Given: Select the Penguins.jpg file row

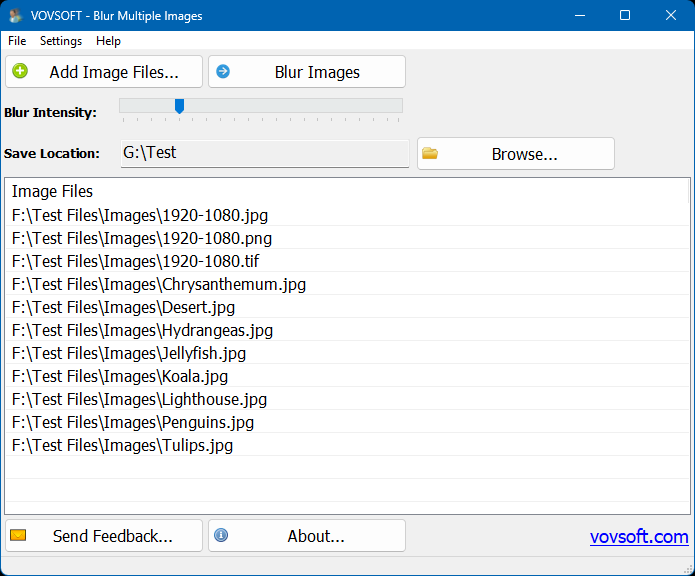Looking at the screenshot, I should [348, 422].
